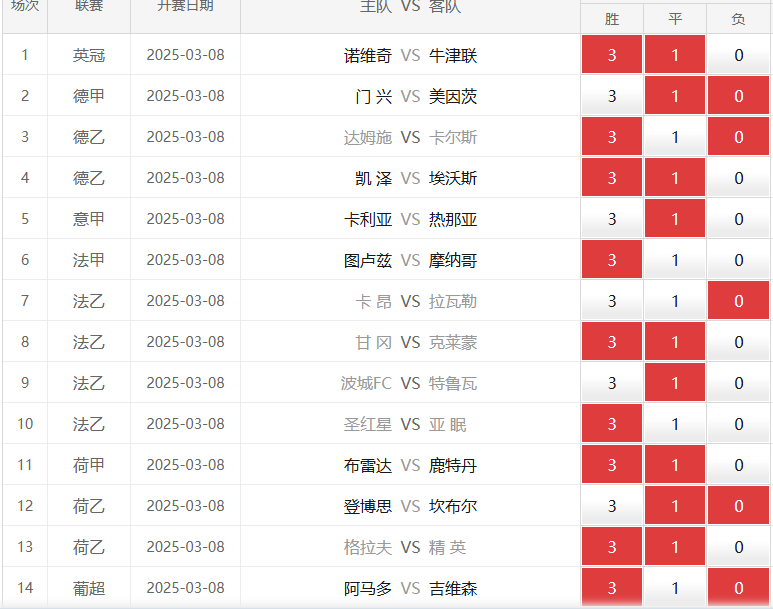This screenshot has width=773, height=609.
Task: Toggle draw (1) for 甘冈 VS 克莱蒙
Action: (675, 341)
